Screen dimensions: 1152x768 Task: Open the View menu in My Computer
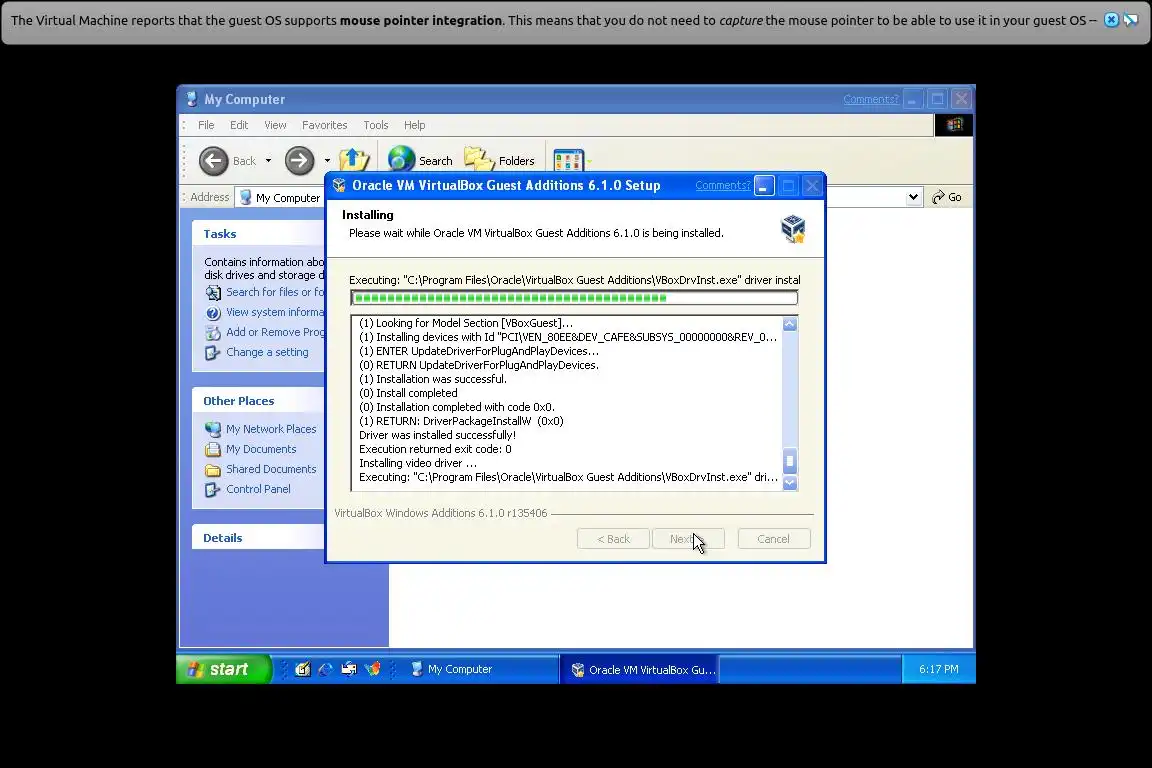coord(276,125)
